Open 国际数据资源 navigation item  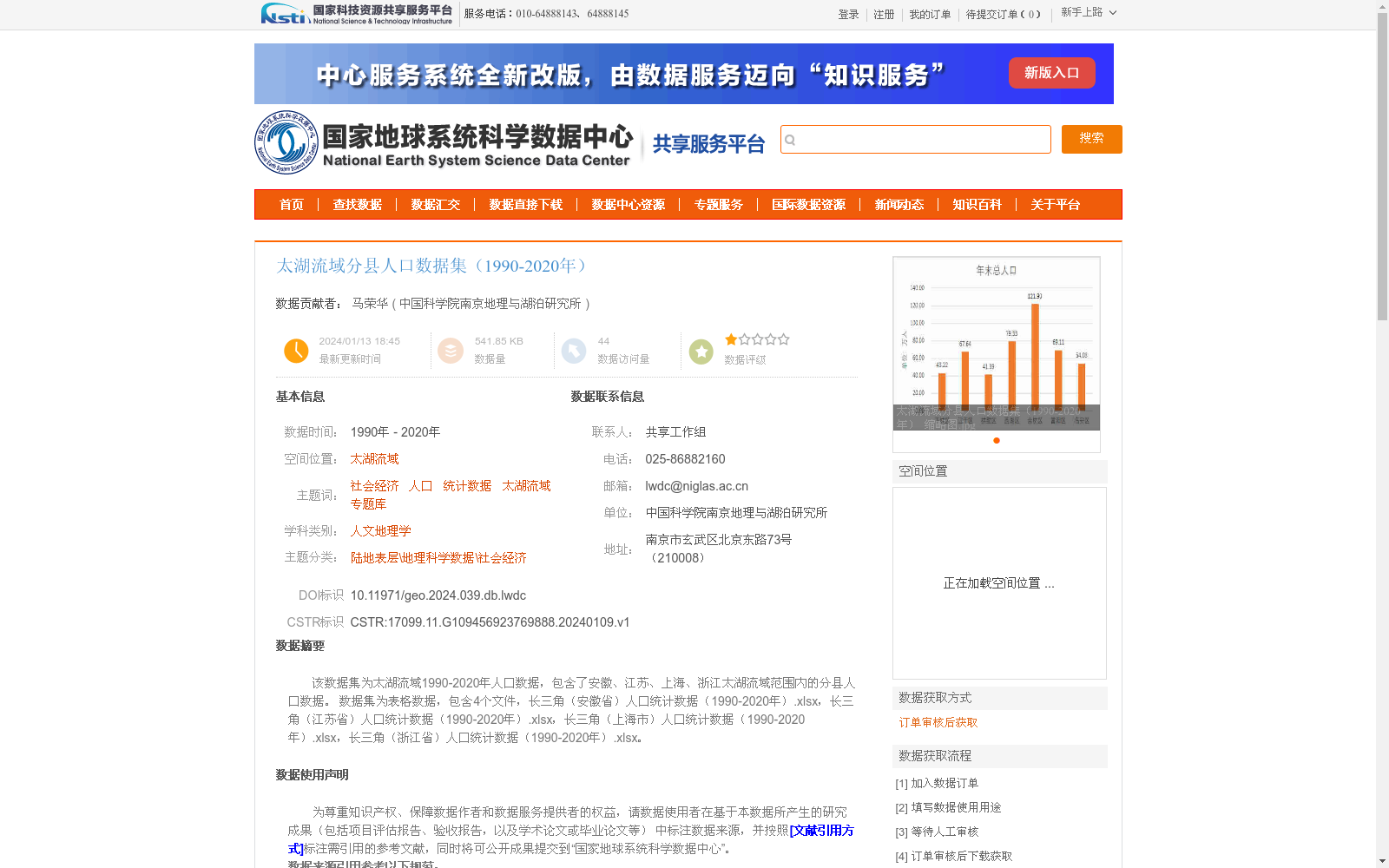[x=808, y=205]
